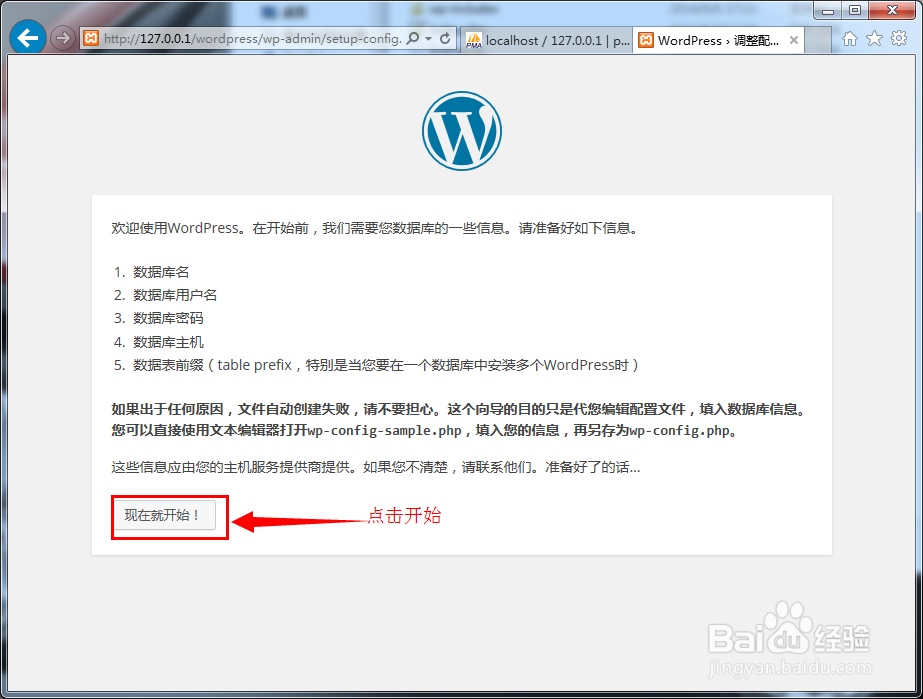Open a new blank tab
The image size is (923, 699).
[818, 40]
